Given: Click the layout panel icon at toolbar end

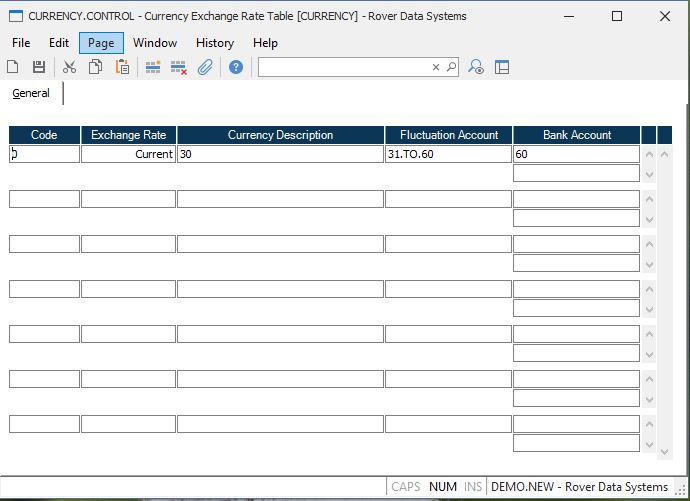Looking at the screenshot, I should click(x=502, y=67).
